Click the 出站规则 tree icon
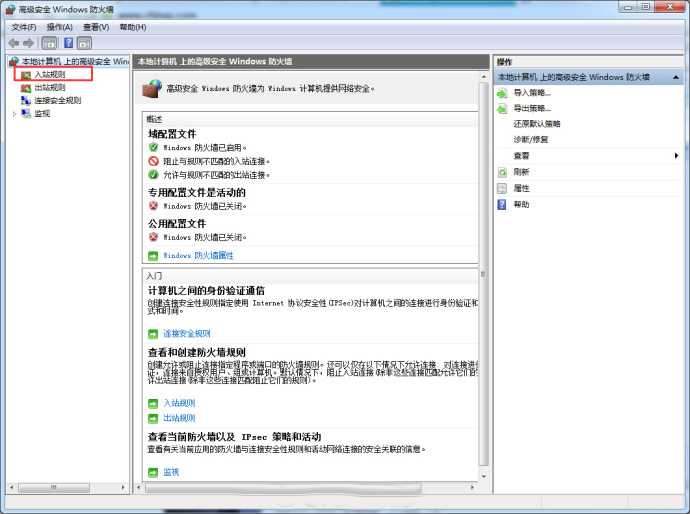Image resolution: width=690 pixels, height=514 pixels. click(x=26, y=88)
